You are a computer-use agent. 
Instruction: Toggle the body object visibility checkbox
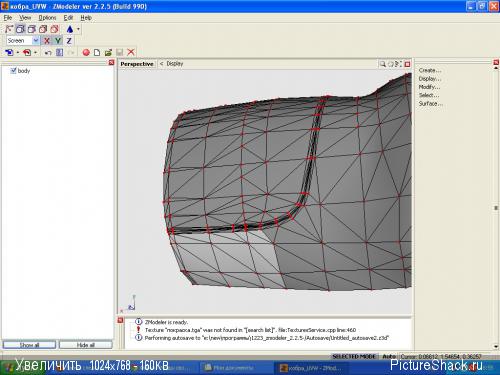click(13, 70)
